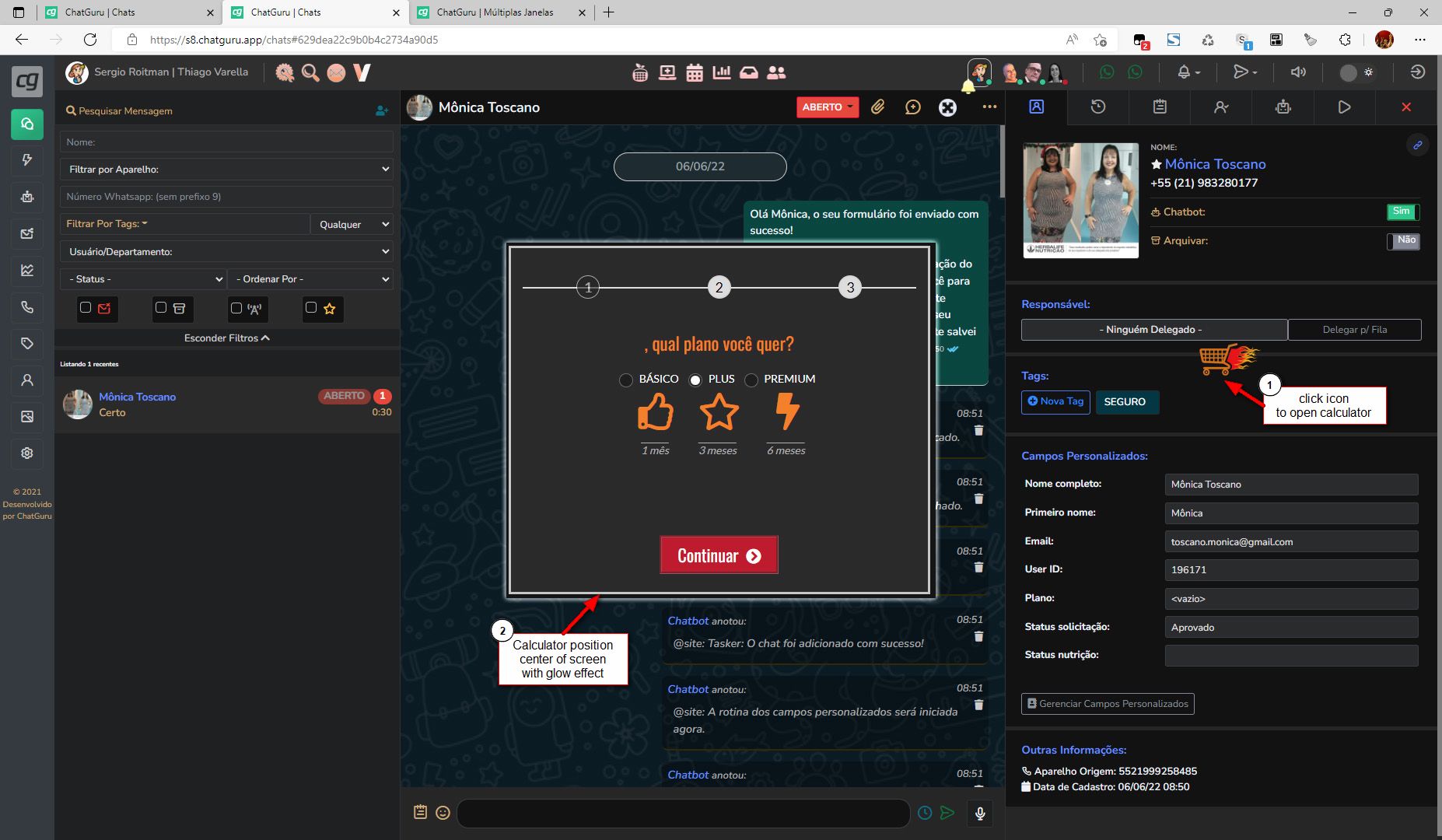Open the emoji picker beside message box
Screen dimensions: 1442x840
(443, 813)
